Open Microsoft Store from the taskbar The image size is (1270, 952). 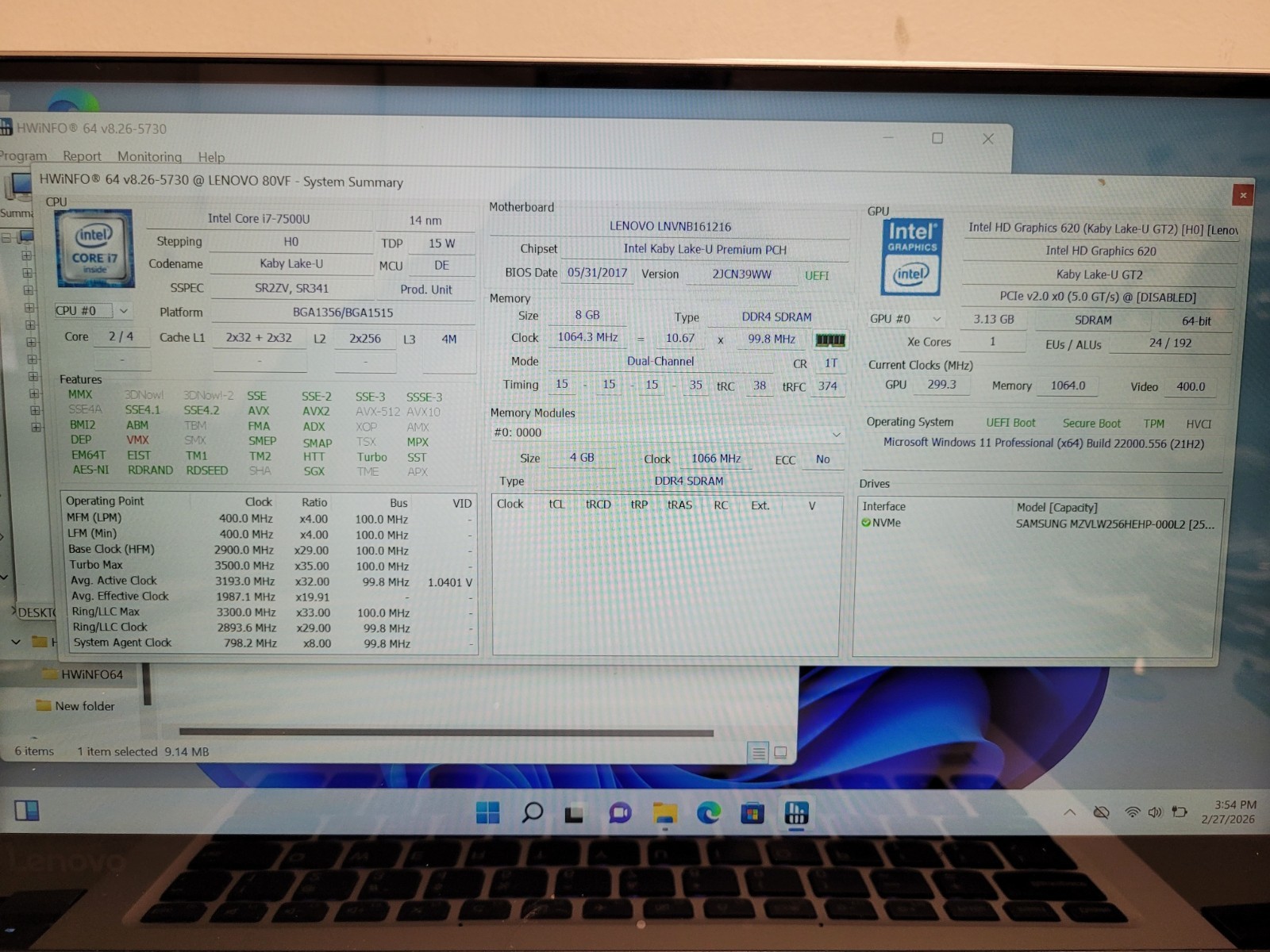click(x=752, y=813)
